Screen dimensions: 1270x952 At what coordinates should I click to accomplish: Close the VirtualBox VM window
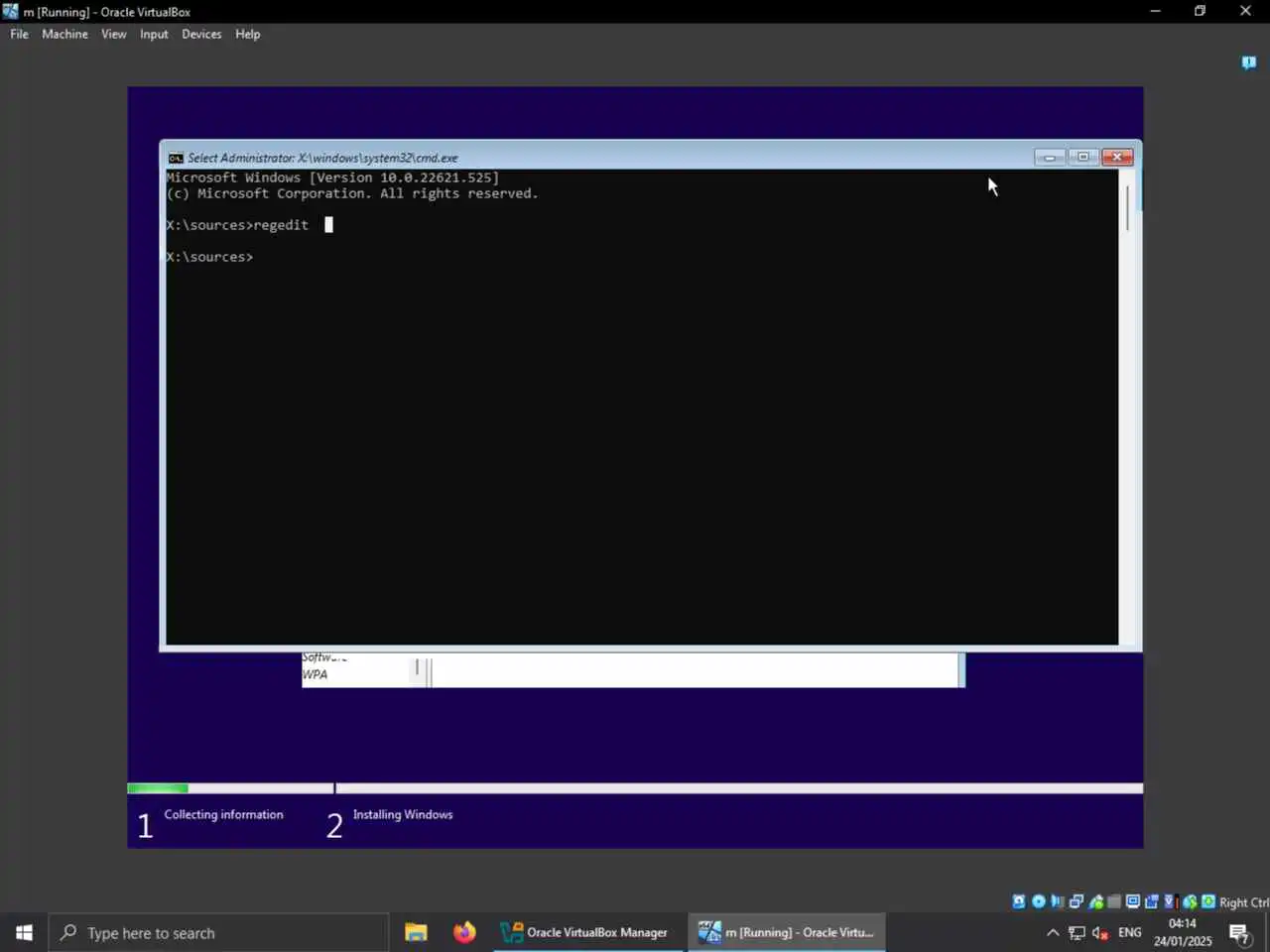1245,11
